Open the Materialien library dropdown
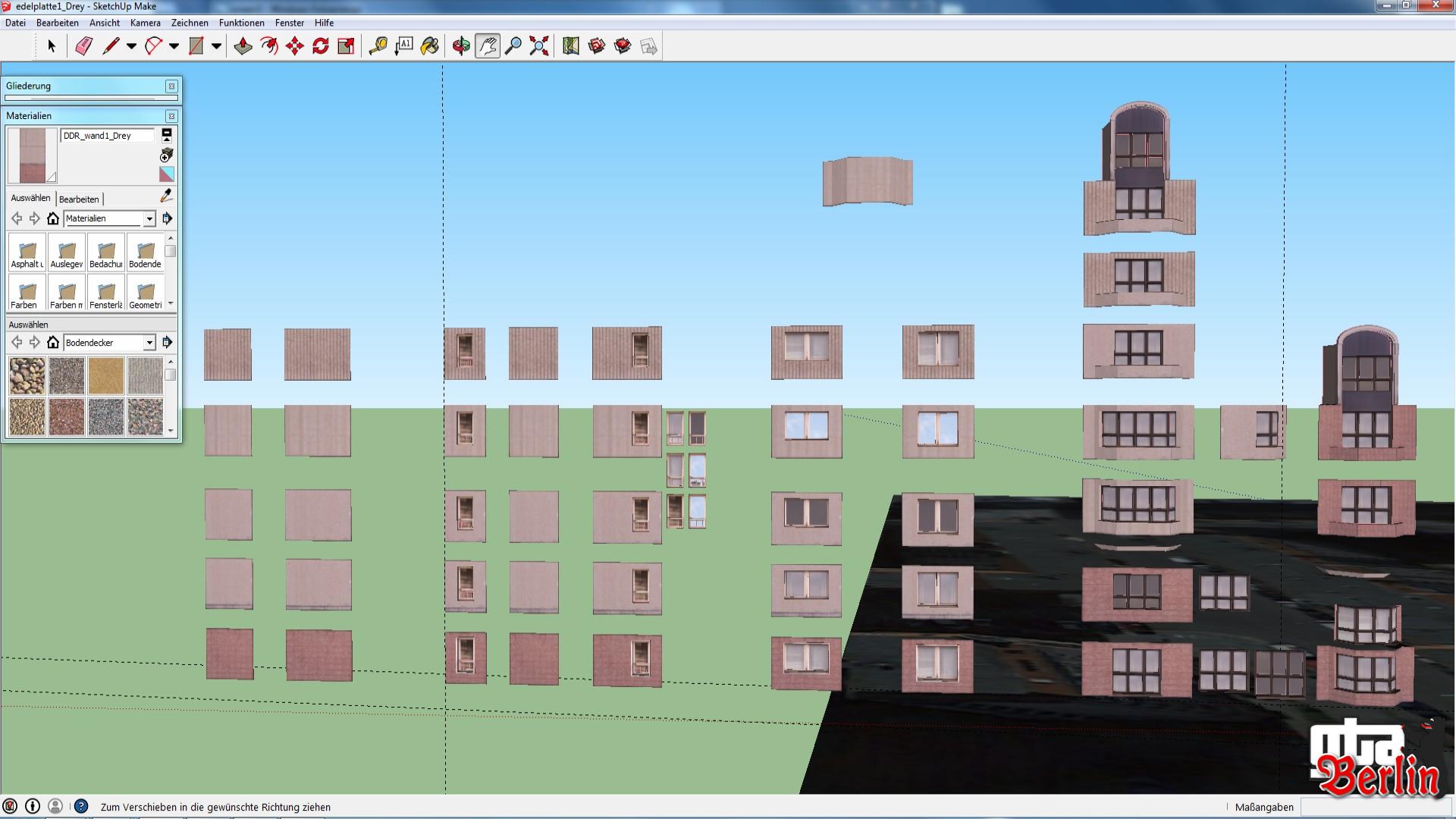 click(x=149, y=218)
